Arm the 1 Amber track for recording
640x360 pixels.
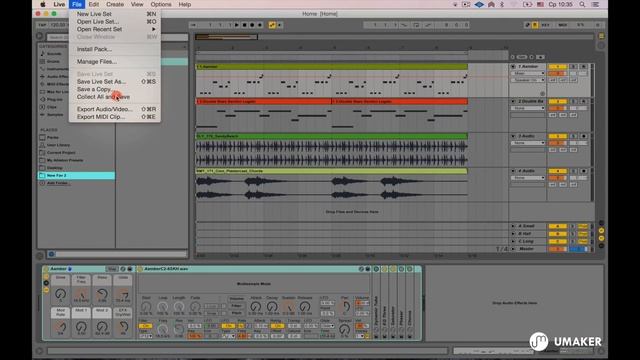pyautogui.click(x=584, y=66)
